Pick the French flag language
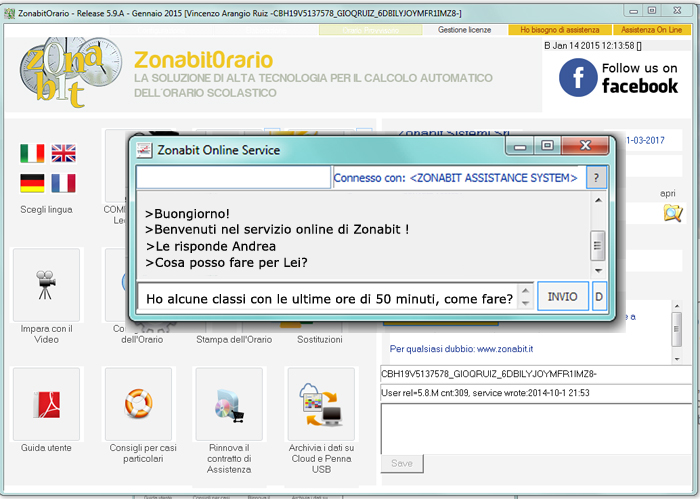The height and width of the screenshot is (499, 700). 63,183
